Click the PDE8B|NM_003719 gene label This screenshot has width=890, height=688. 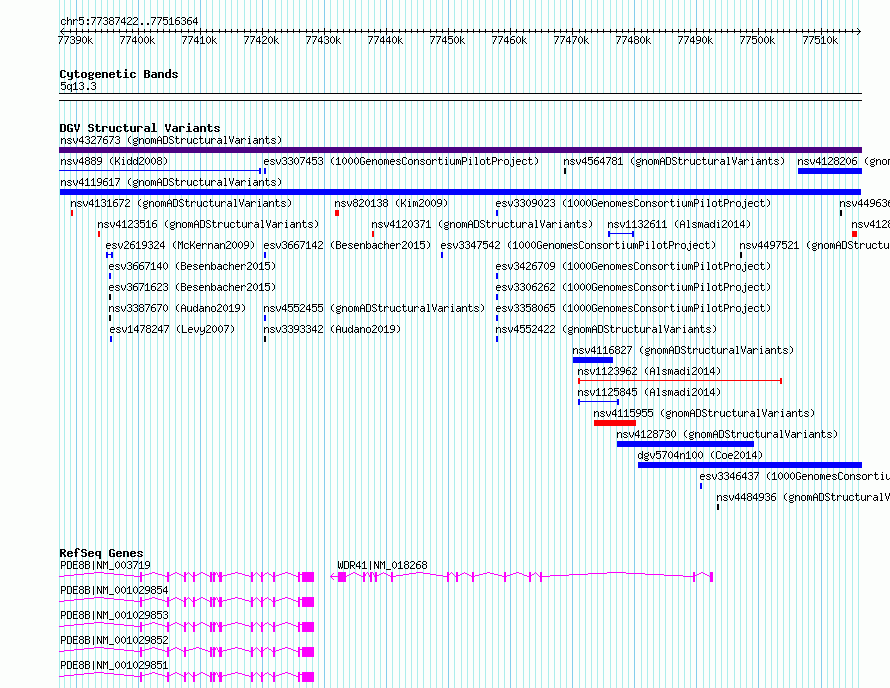tap(106, 565)
